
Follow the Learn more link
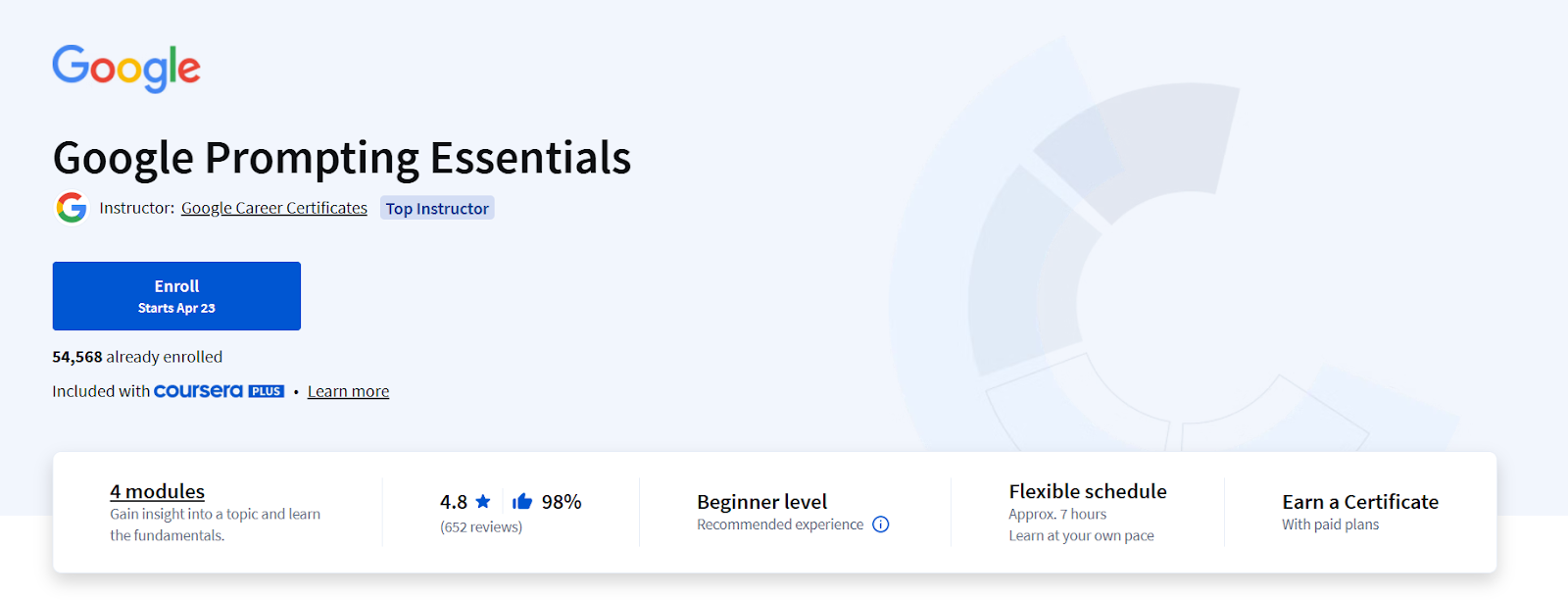coord(348,391)
